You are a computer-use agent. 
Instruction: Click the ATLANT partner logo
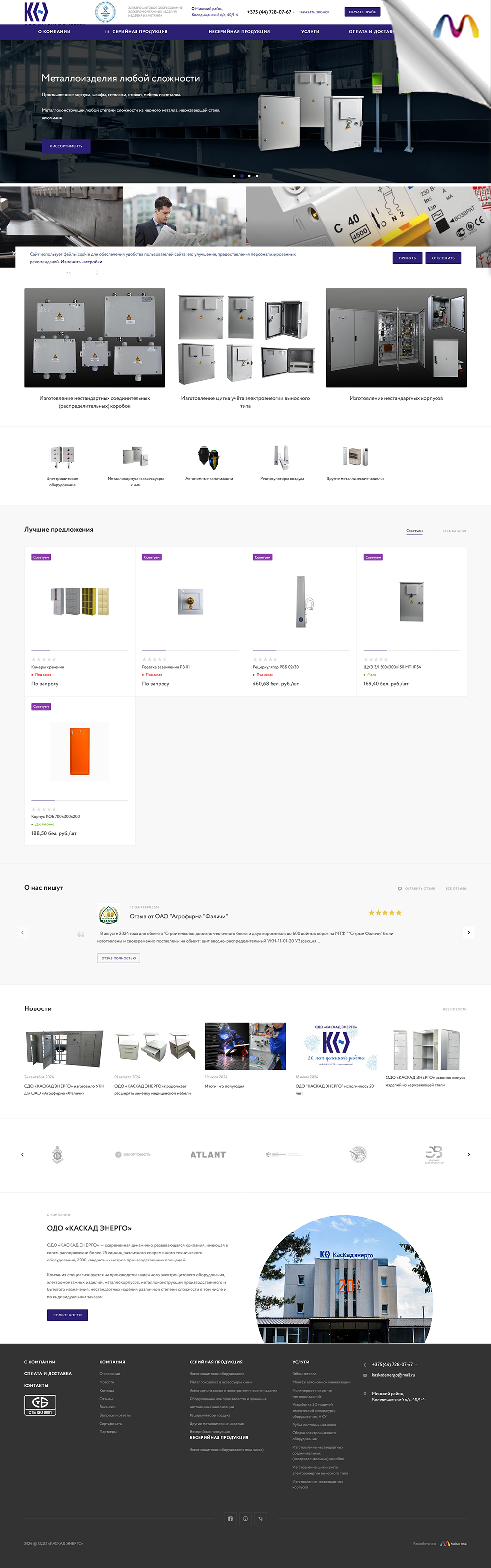[x=208, y=1155]
